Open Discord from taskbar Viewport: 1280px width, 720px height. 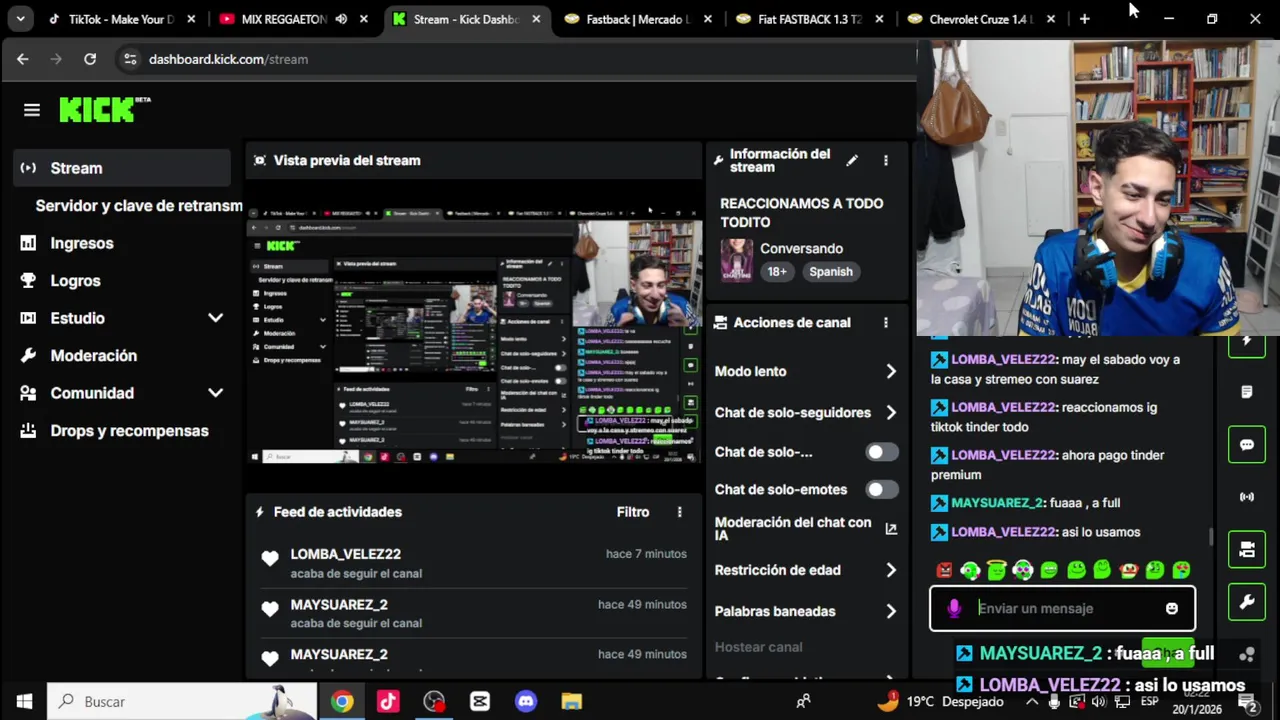(526, 702)
